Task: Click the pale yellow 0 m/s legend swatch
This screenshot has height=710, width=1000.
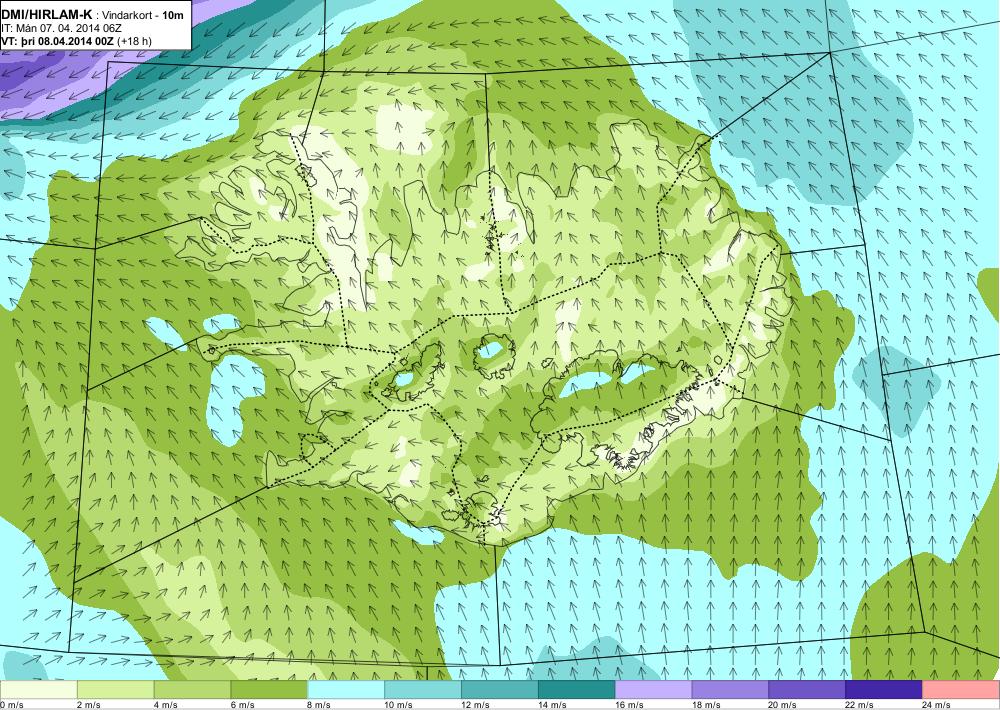Action: [38, 690]
